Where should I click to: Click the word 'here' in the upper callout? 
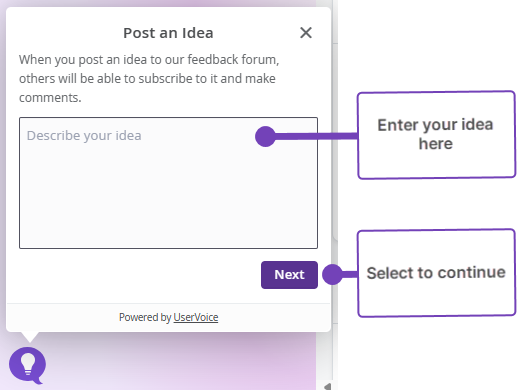[436, 144]
